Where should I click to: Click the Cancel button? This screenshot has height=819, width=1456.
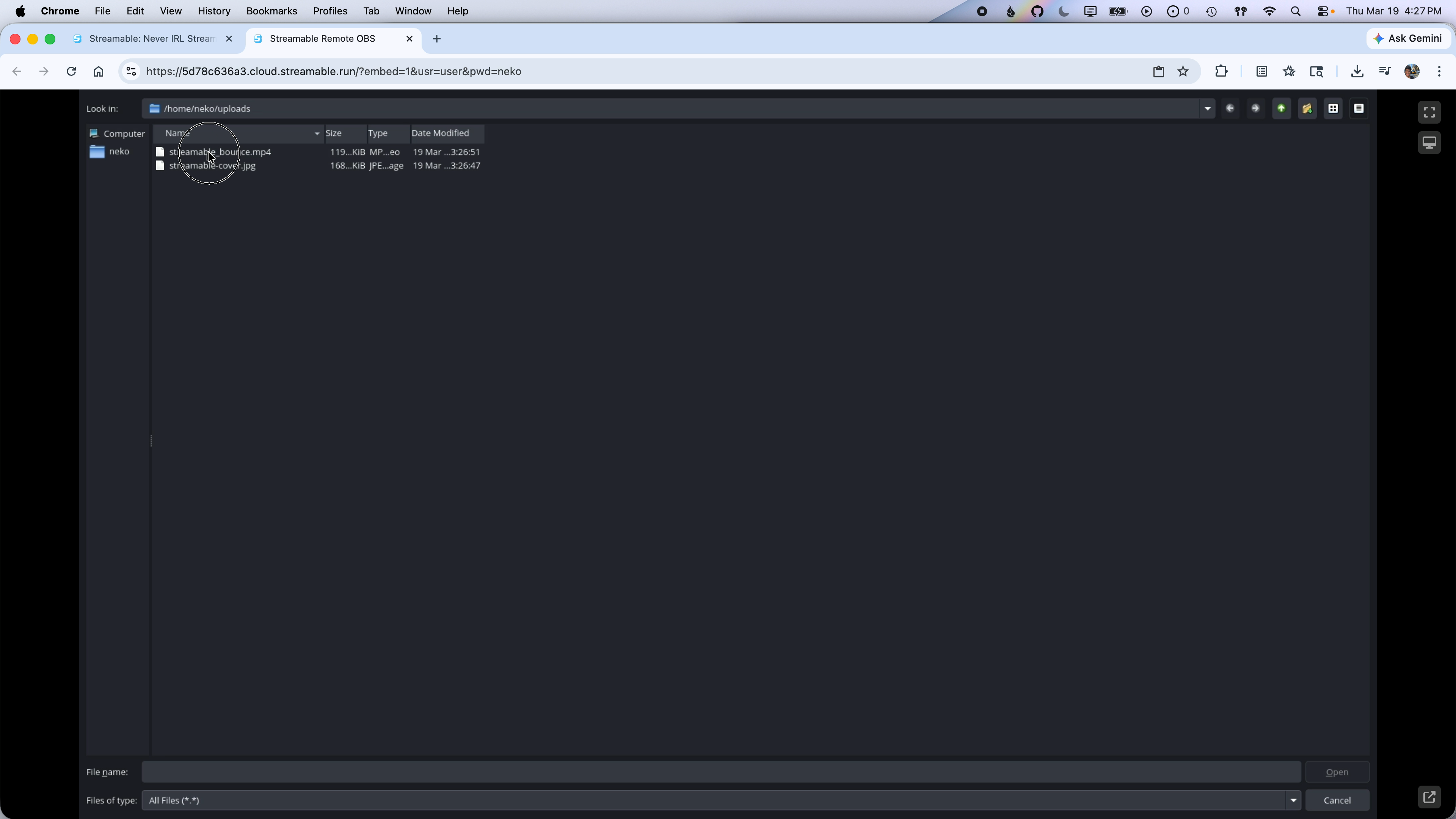point(1337,800)
